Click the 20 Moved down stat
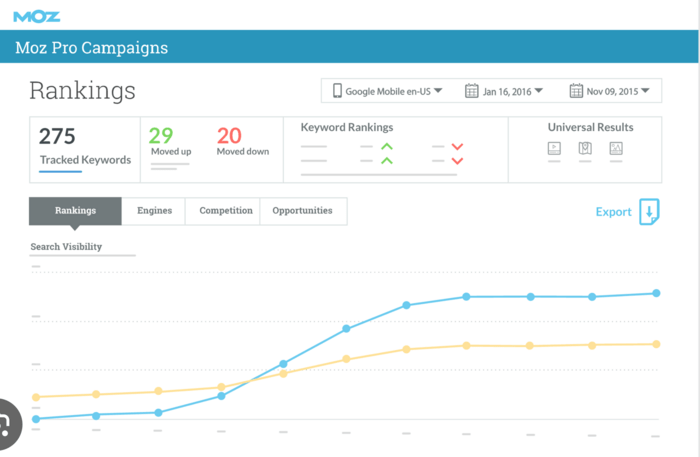Image resolution: width=700 pixels, height=457 pixels. pyautogui.click(x=242, y=141)
